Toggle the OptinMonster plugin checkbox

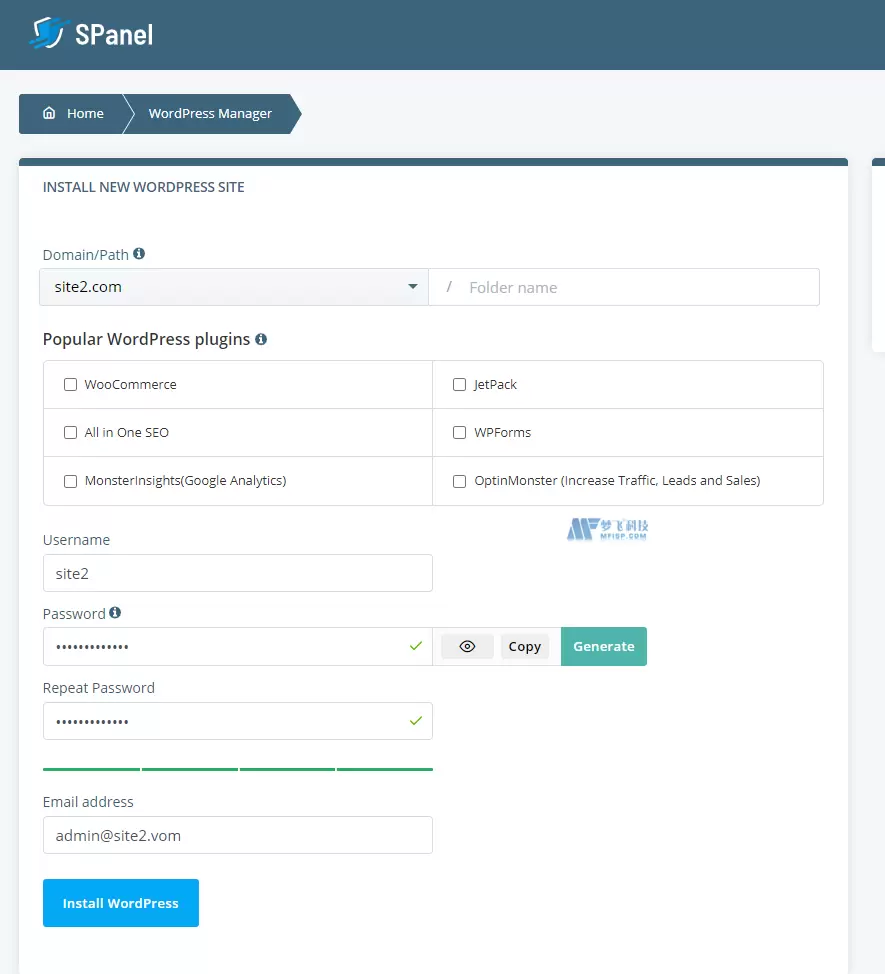tap(460, 481)
